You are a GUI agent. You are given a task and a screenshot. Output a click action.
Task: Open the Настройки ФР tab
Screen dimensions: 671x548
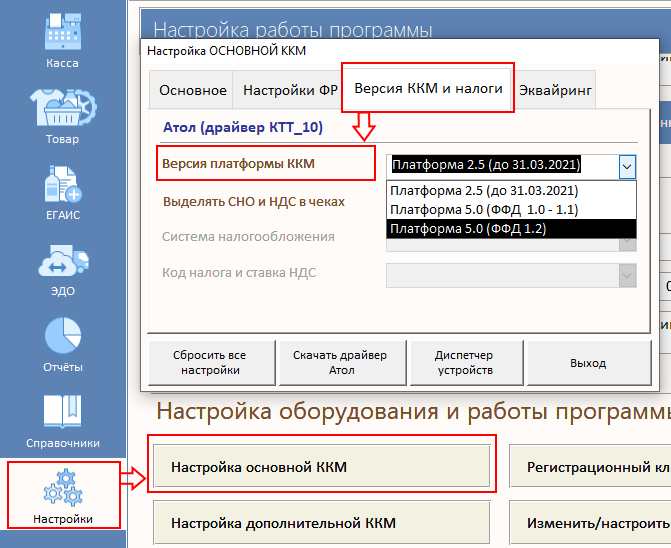pyautogui.click(x=289, y=90)
